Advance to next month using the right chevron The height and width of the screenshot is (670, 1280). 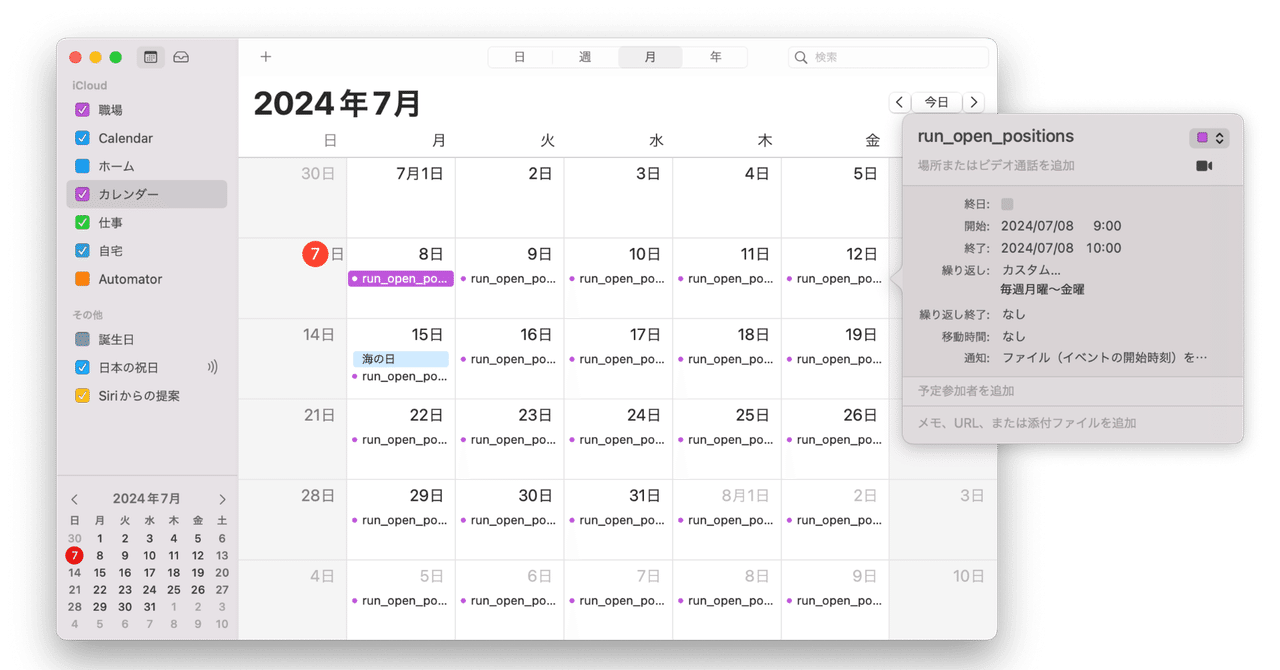point(974,102)
